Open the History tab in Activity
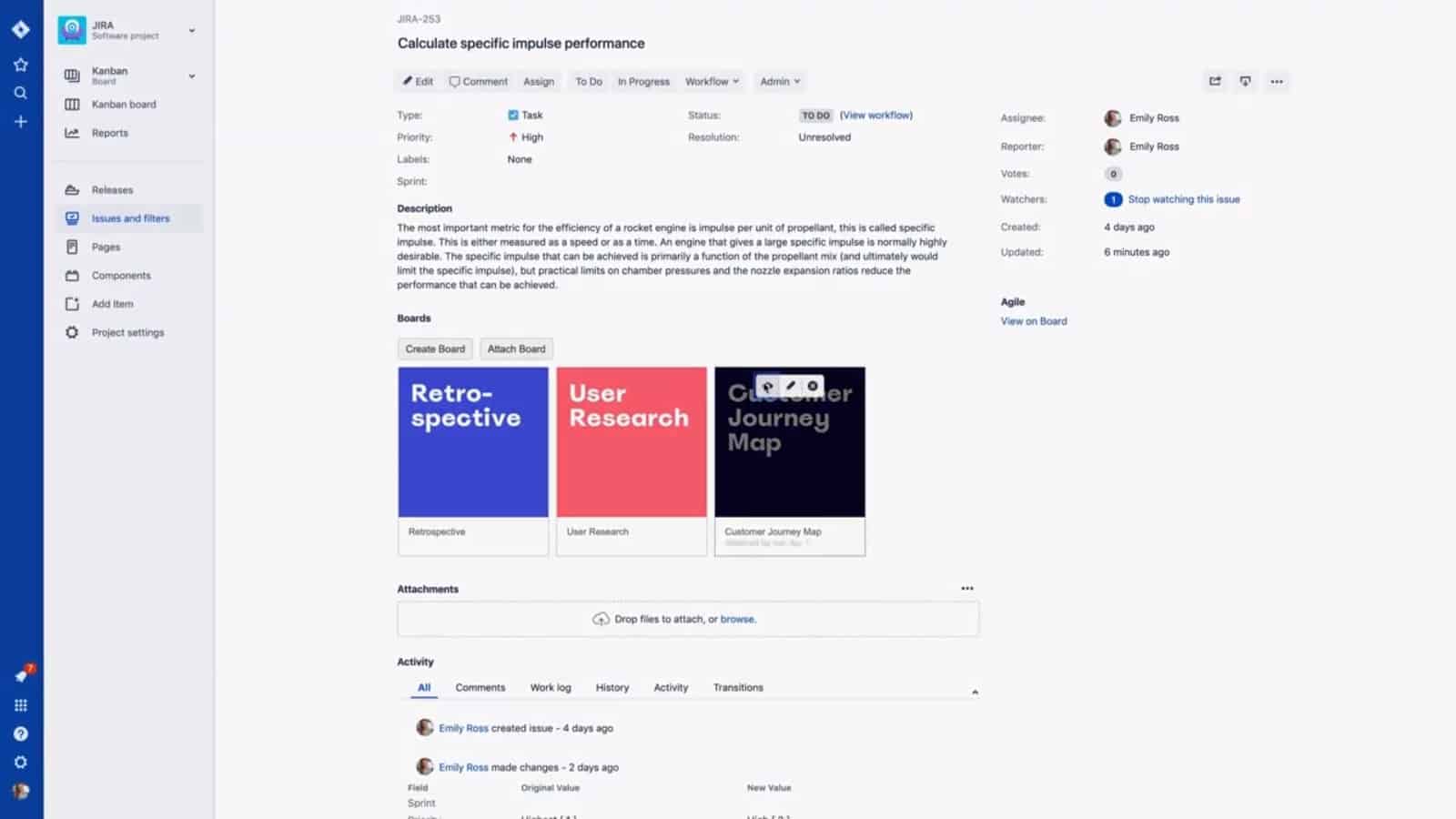Viewport: 1456px width, 819px height. (612, 687)
